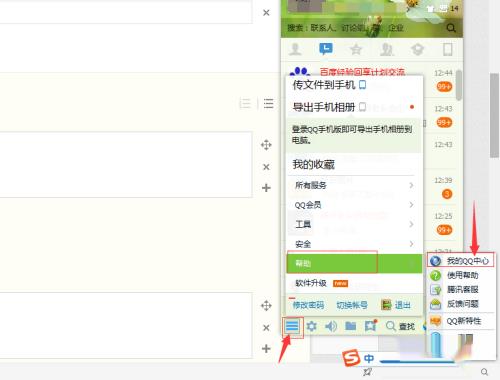Click the 反馈问题 envelope icon

[x=436, y=304]
